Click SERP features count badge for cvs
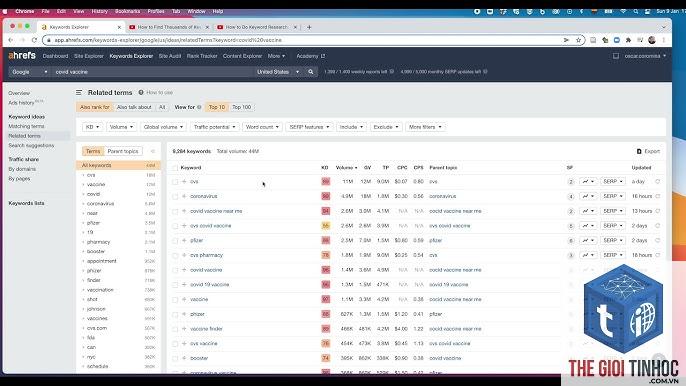 pos(570,182)
